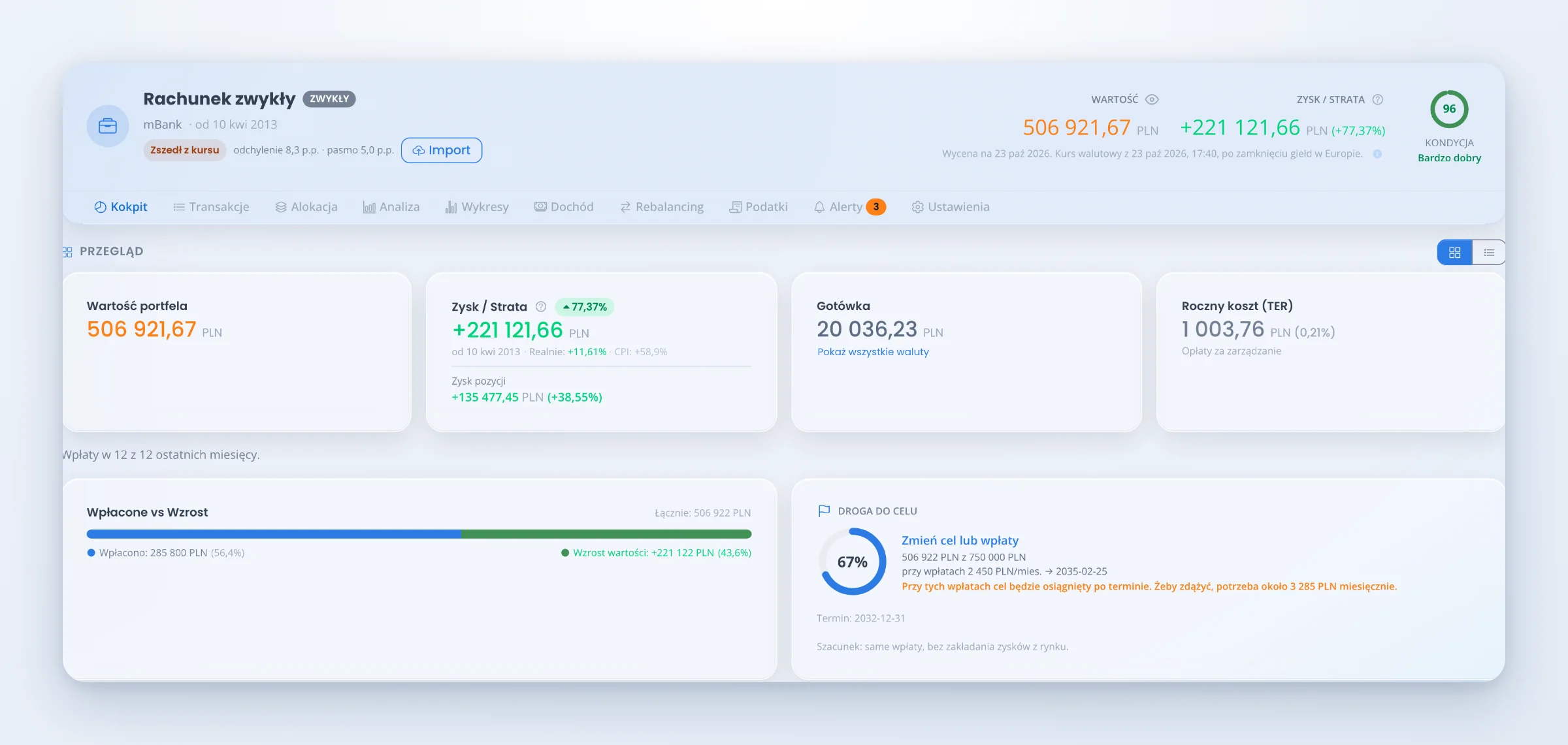The image size is (1568, 745).
Task: Click the 506 921,67 value in Wartość portfela card
Action: click(x=142, y=329)
